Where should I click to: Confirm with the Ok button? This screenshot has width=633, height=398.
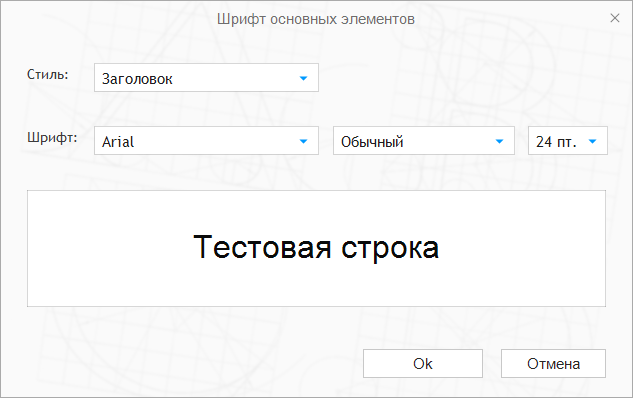tap(423, 364)
